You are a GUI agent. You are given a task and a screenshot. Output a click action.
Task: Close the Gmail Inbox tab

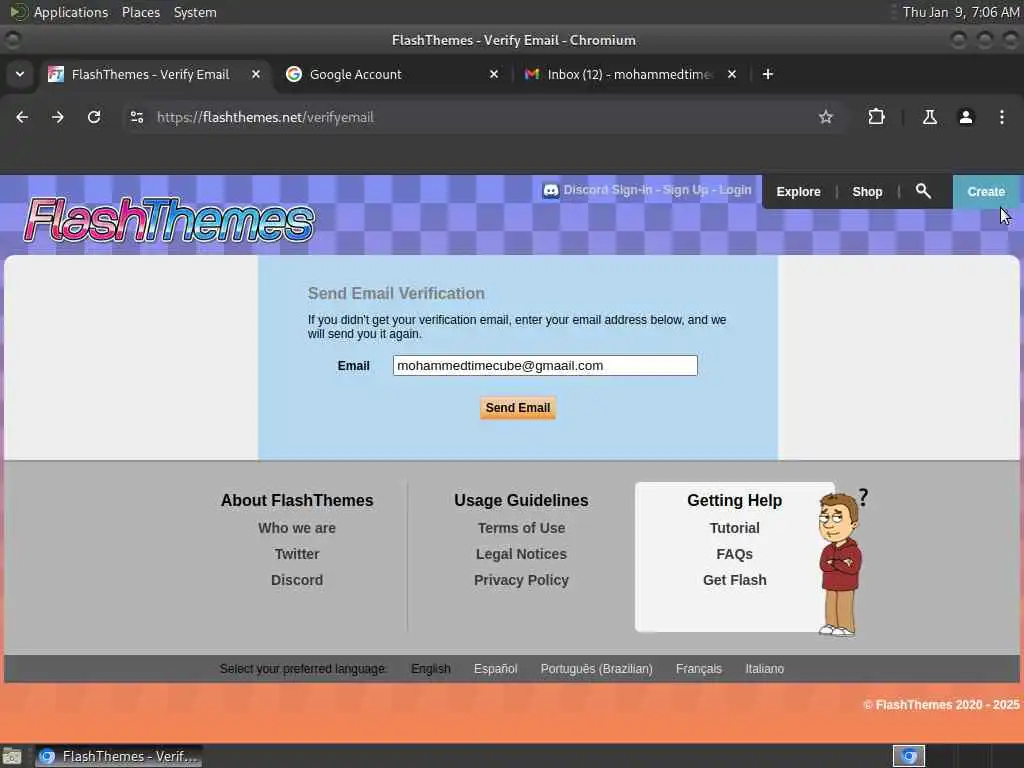tap(732, 74)
